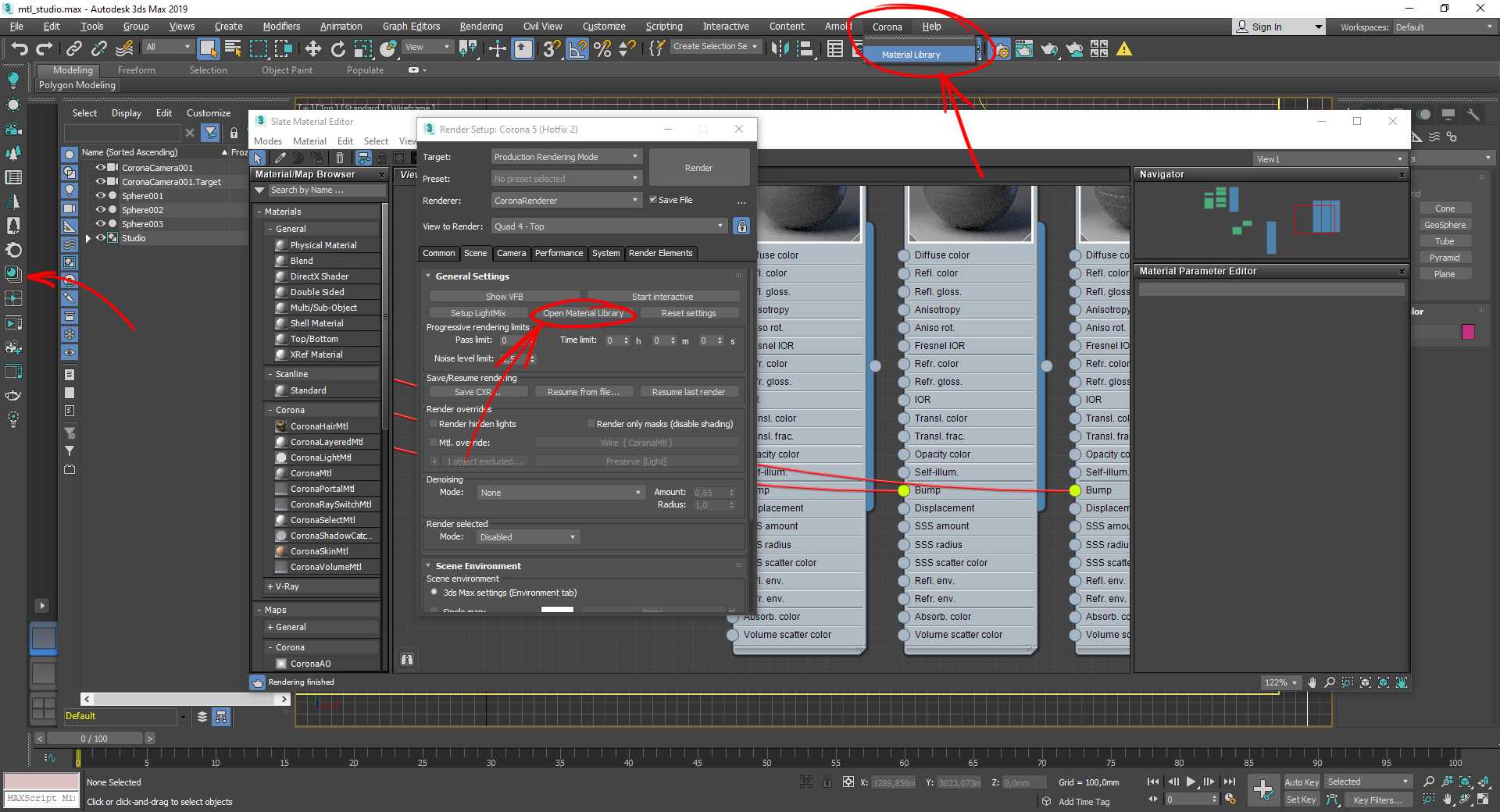Select Material Library from Corona menu

tap(910, 55)
